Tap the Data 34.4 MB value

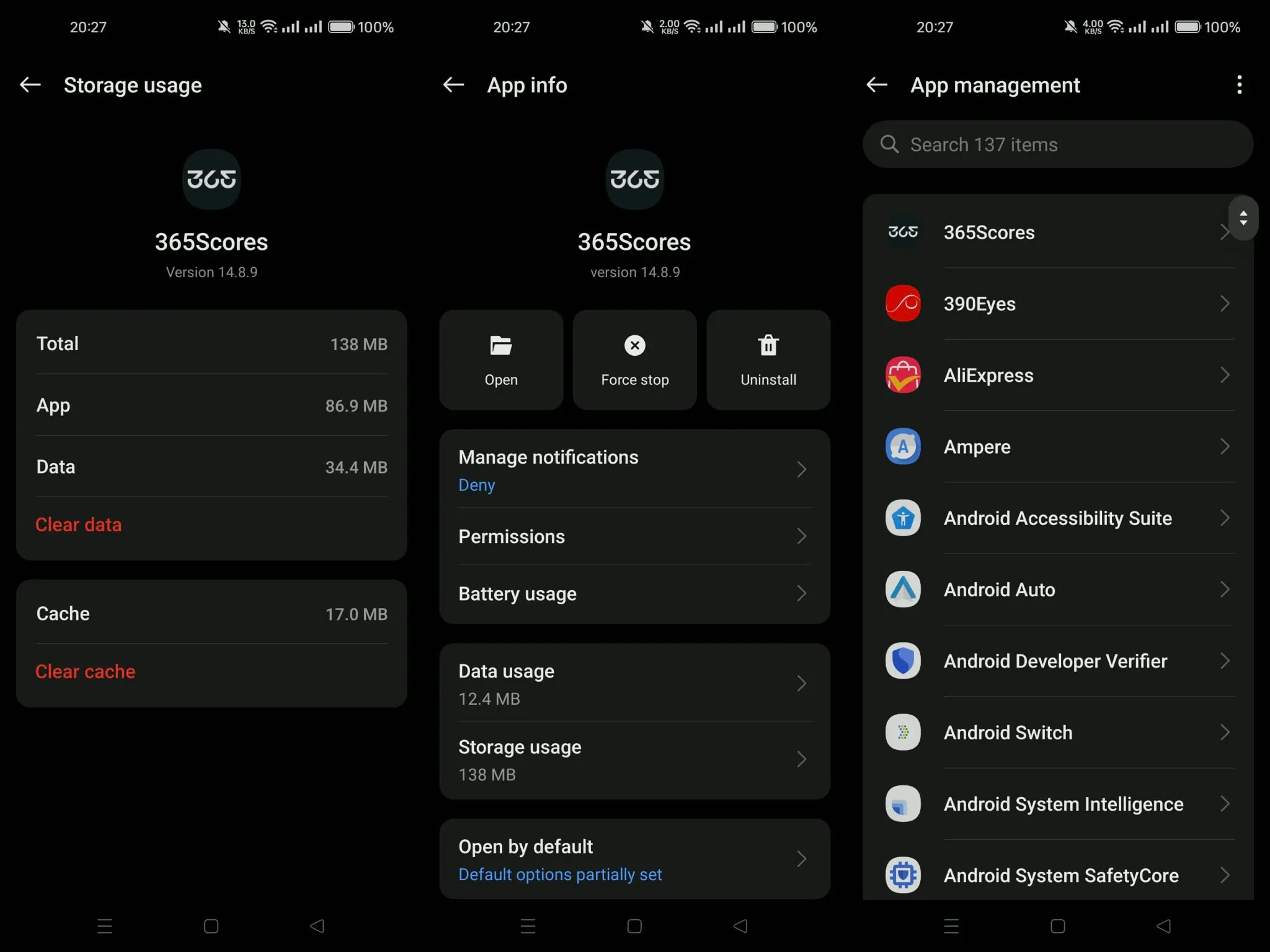tap(356, 467)
